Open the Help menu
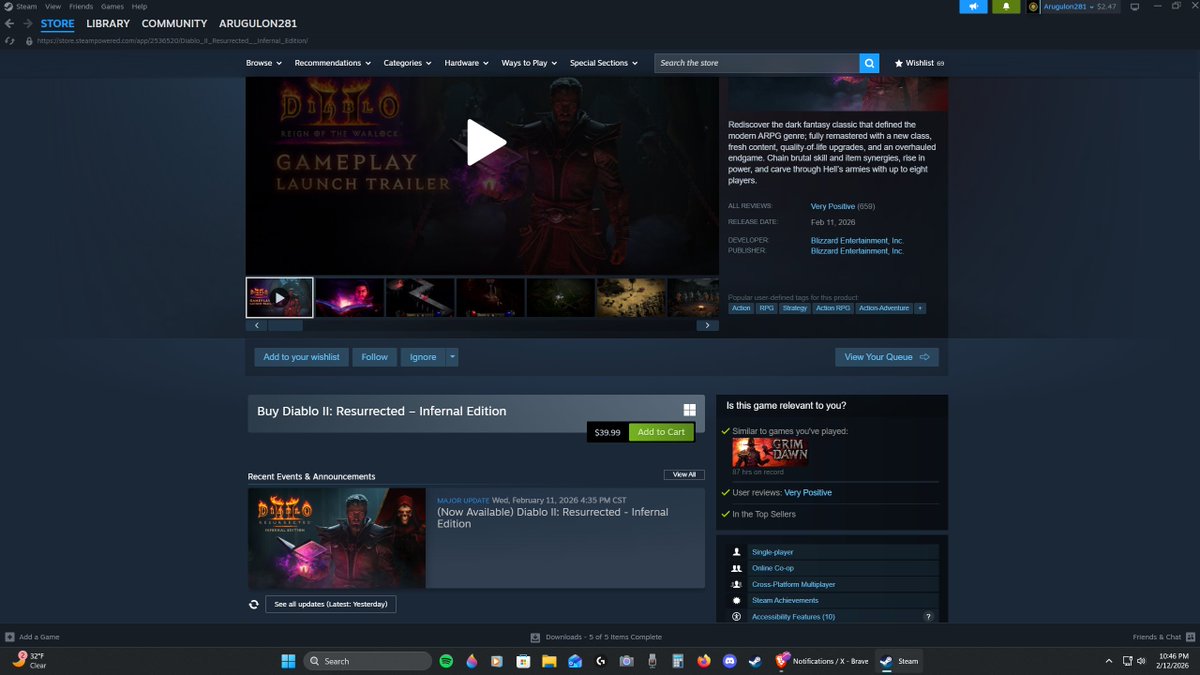1200x675 pixels. click(139, 6)
